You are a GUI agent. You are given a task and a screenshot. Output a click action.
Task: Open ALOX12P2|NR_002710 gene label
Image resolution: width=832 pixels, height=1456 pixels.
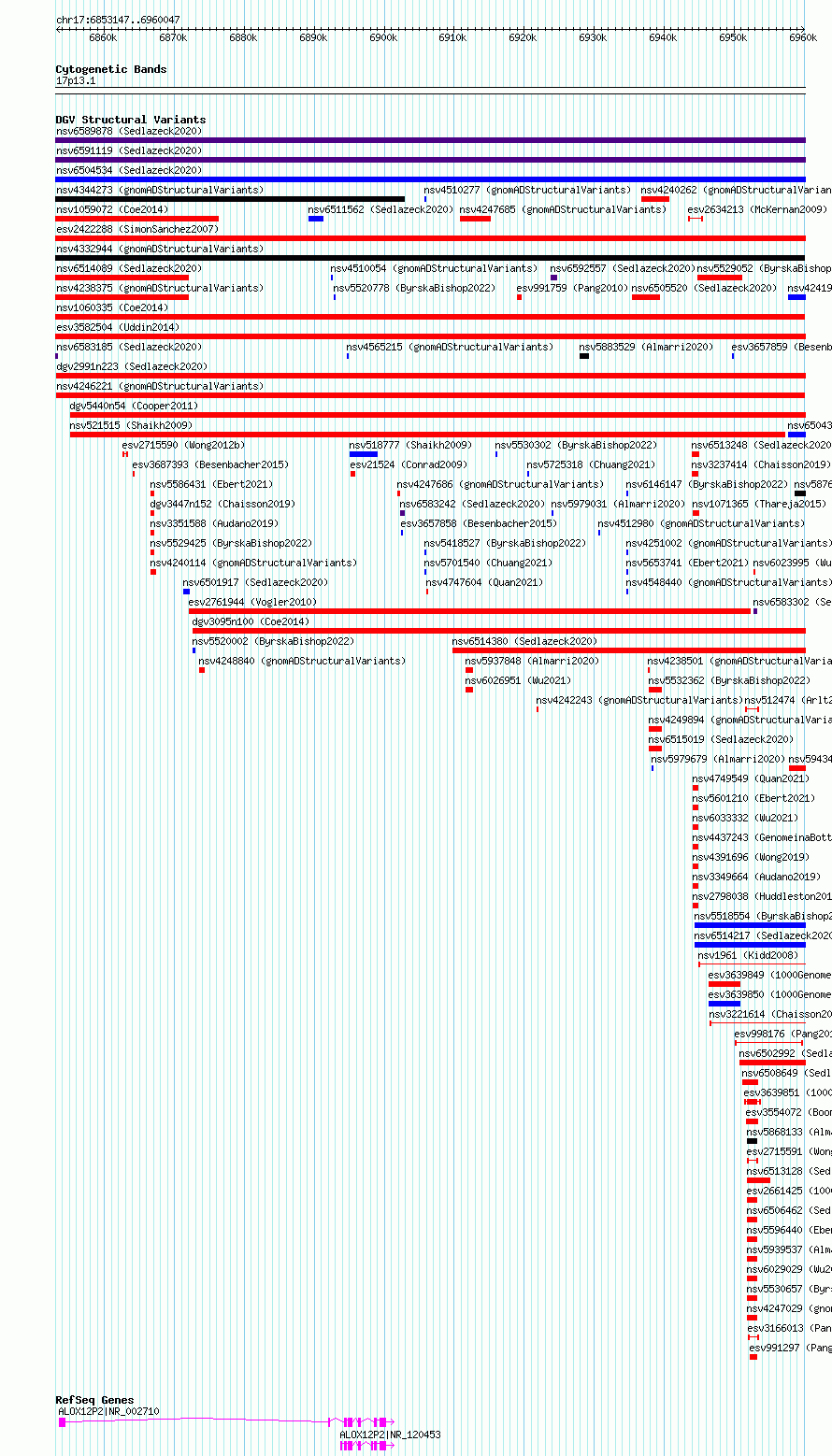(x=109, y=1411)
